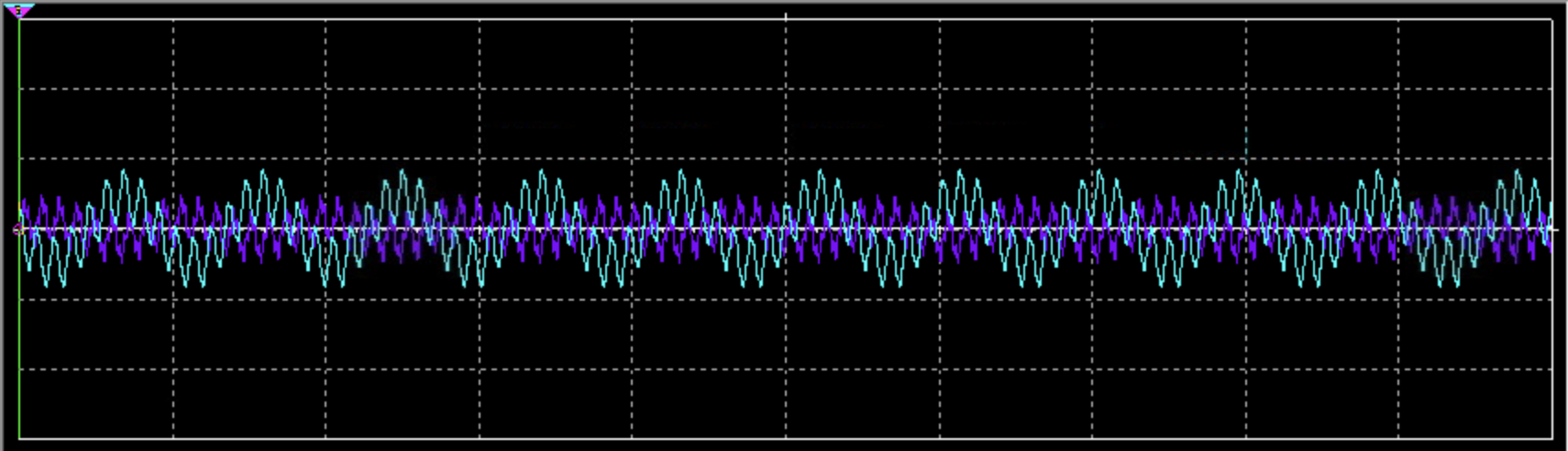Image resolution: width=1568 pixels, height=451 pixels.
Task: Click the channel ground-level marker at left edge
Action: pyautogui.click(x=17, y=229)
